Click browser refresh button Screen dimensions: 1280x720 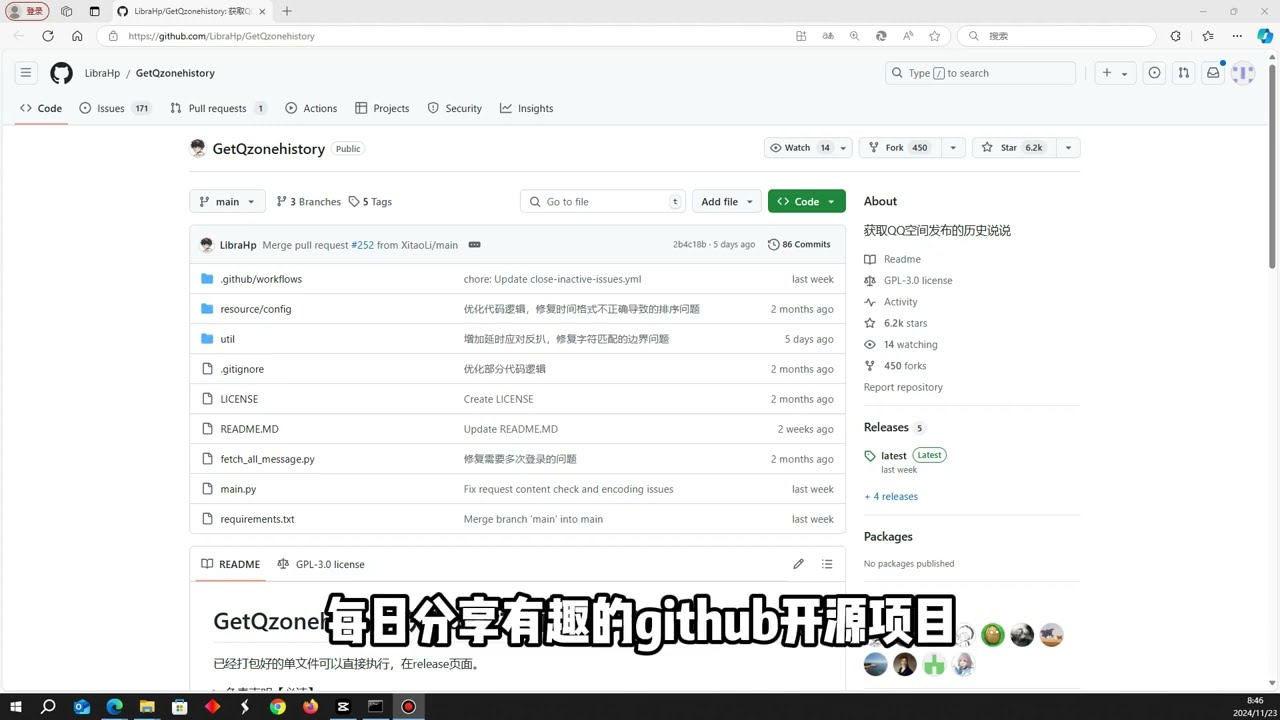click(47, 36)
